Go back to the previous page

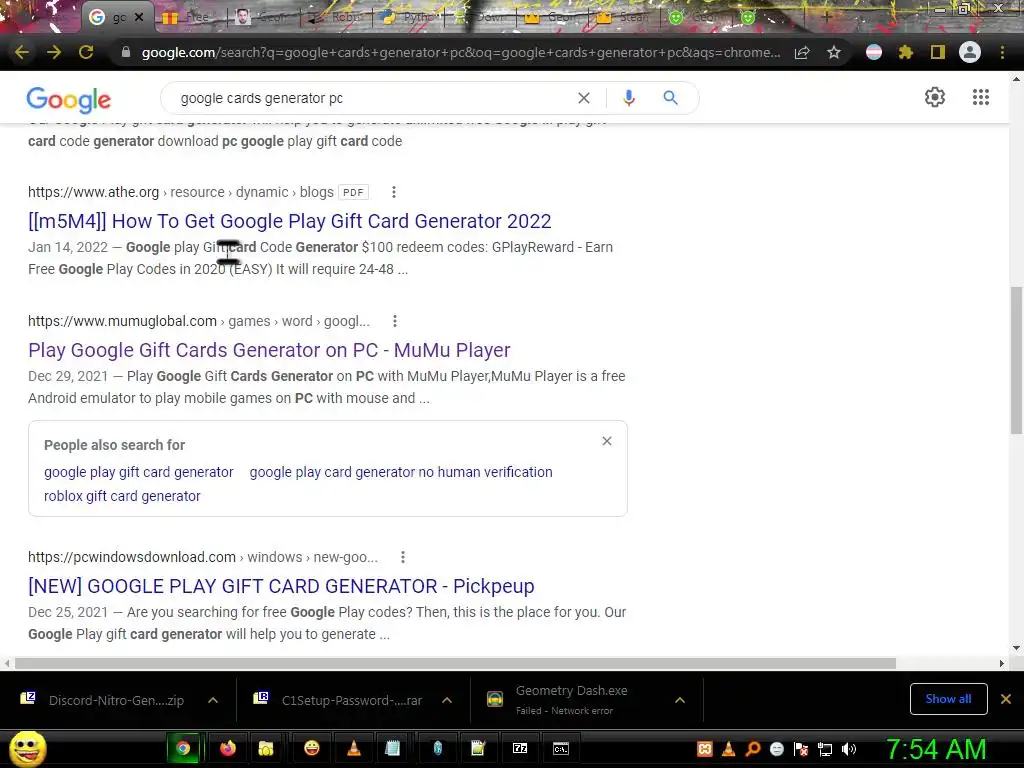pyautogui.click(x=22, y=52)
